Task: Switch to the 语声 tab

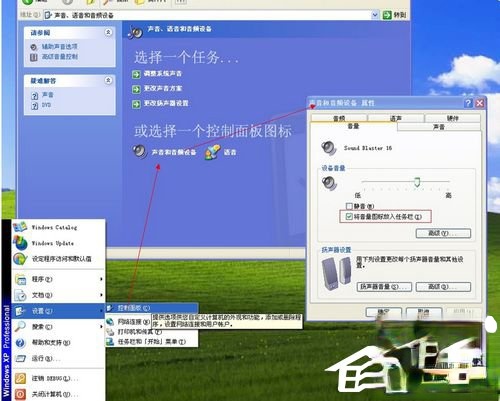Action: (396, 118)
